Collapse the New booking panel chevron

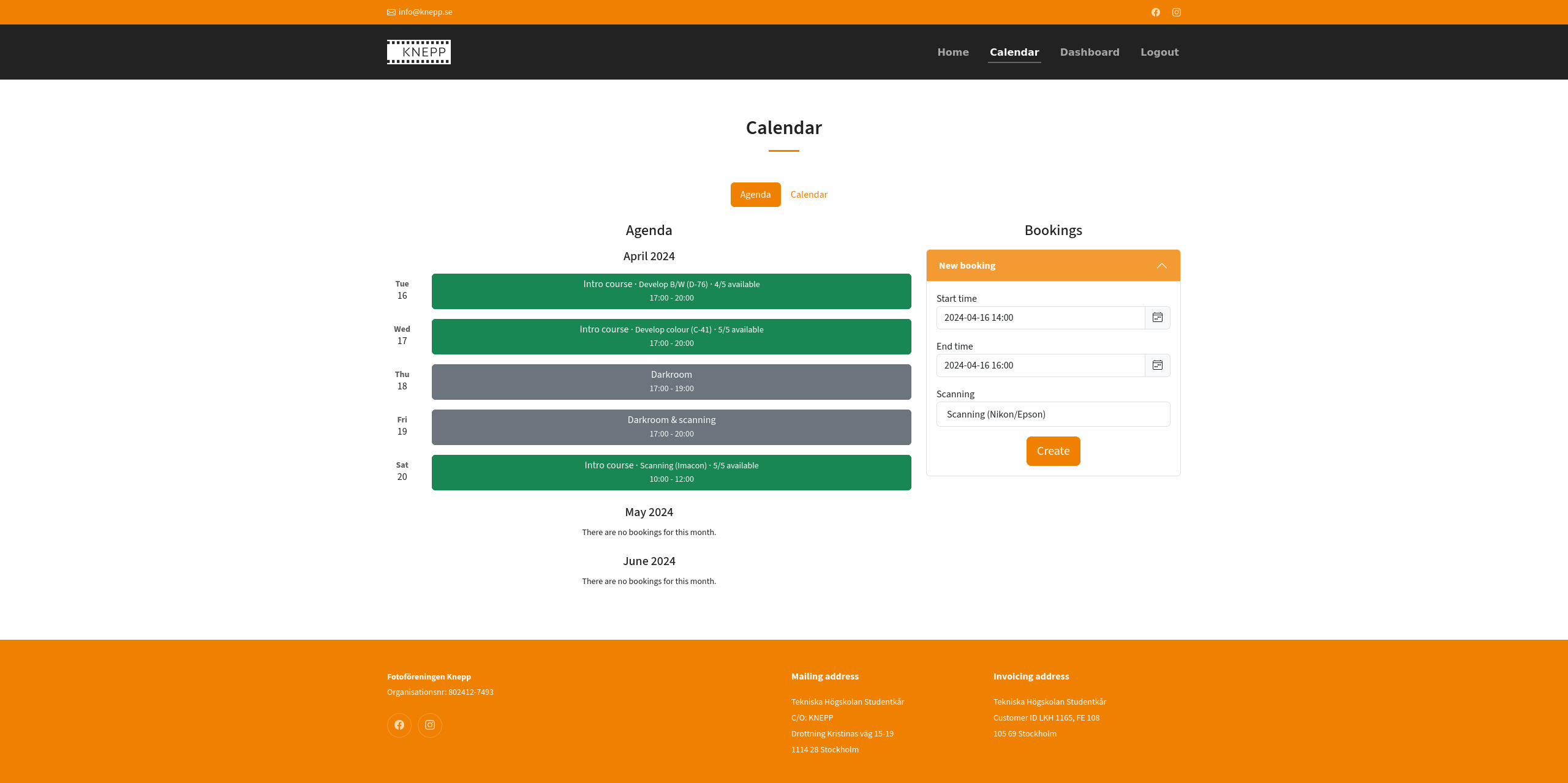(1161, 266)
